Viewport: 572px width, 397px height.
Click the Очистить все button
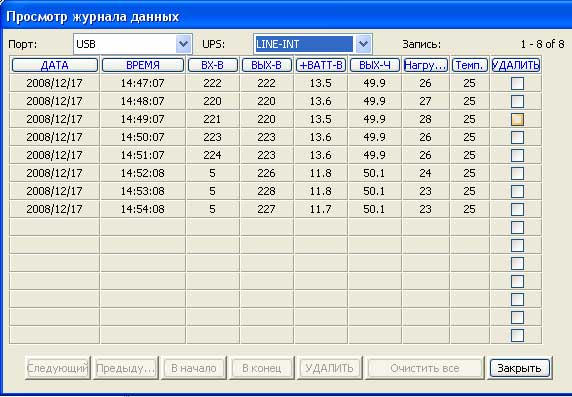tap(425, 368)
